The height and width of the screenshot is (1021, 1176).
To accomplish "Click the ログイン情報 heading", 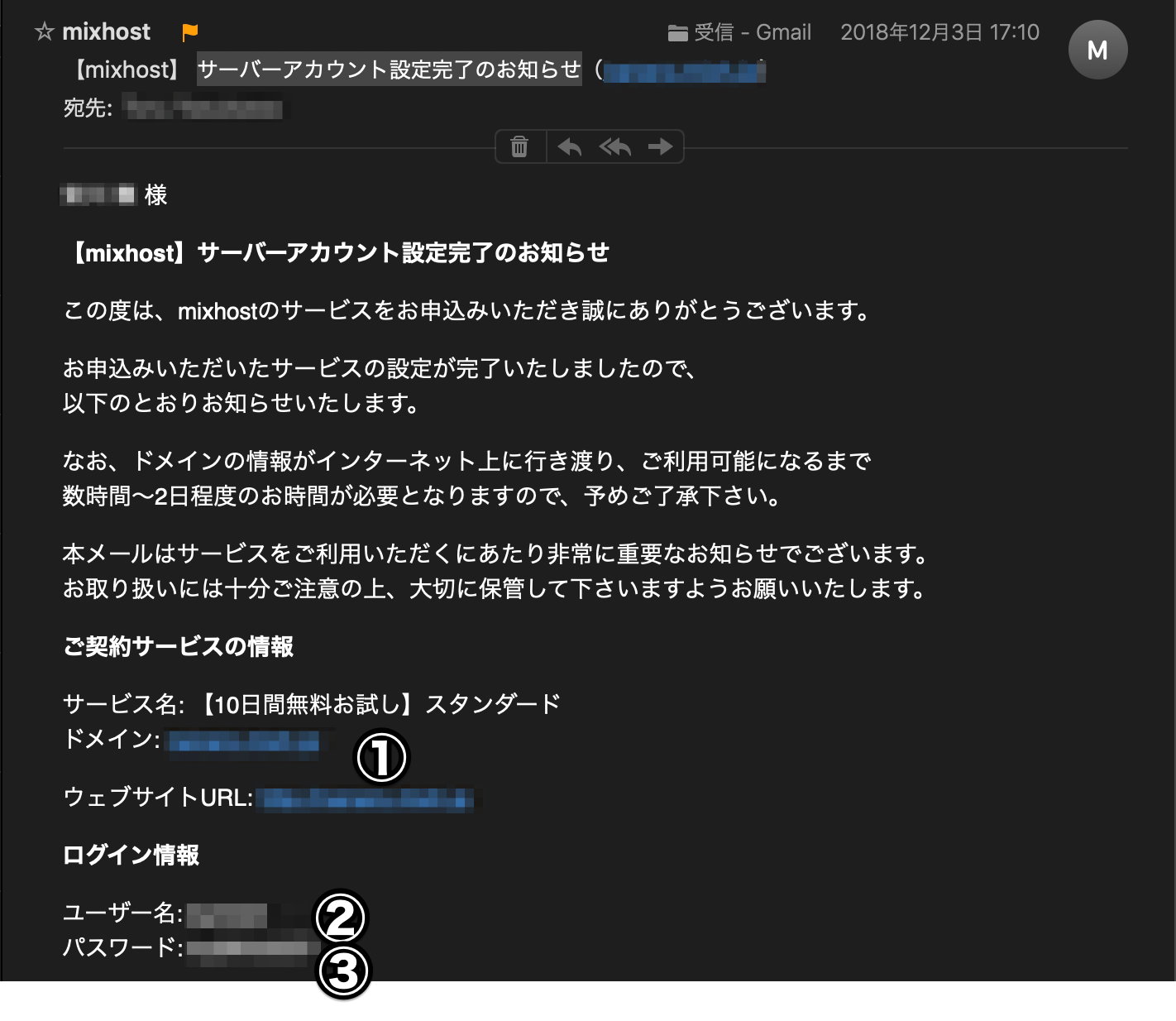I will click(x=131, y=856).
